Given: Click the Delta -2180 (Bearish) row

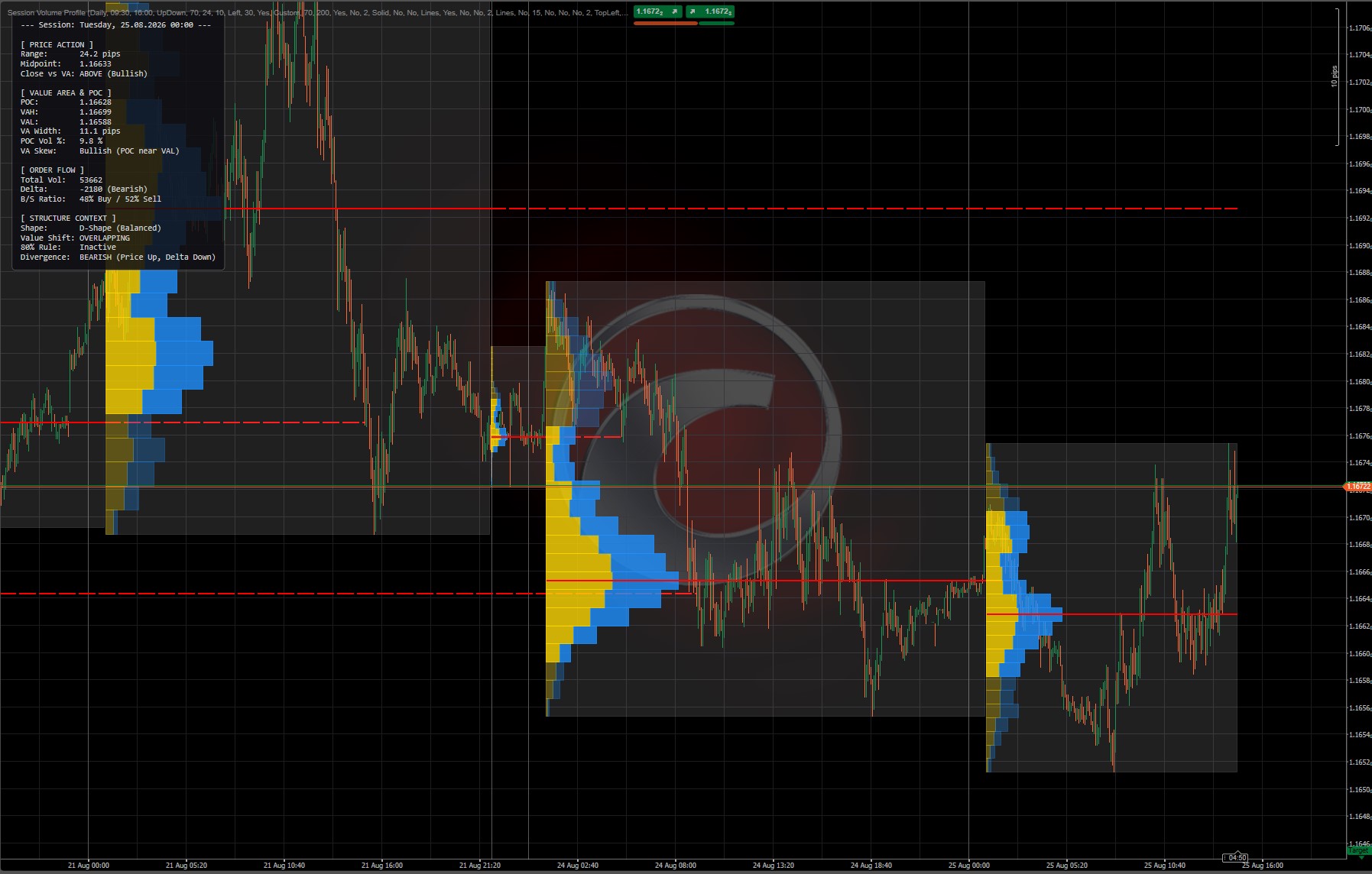Looking at the screenshot, I should tap(84, 189).
